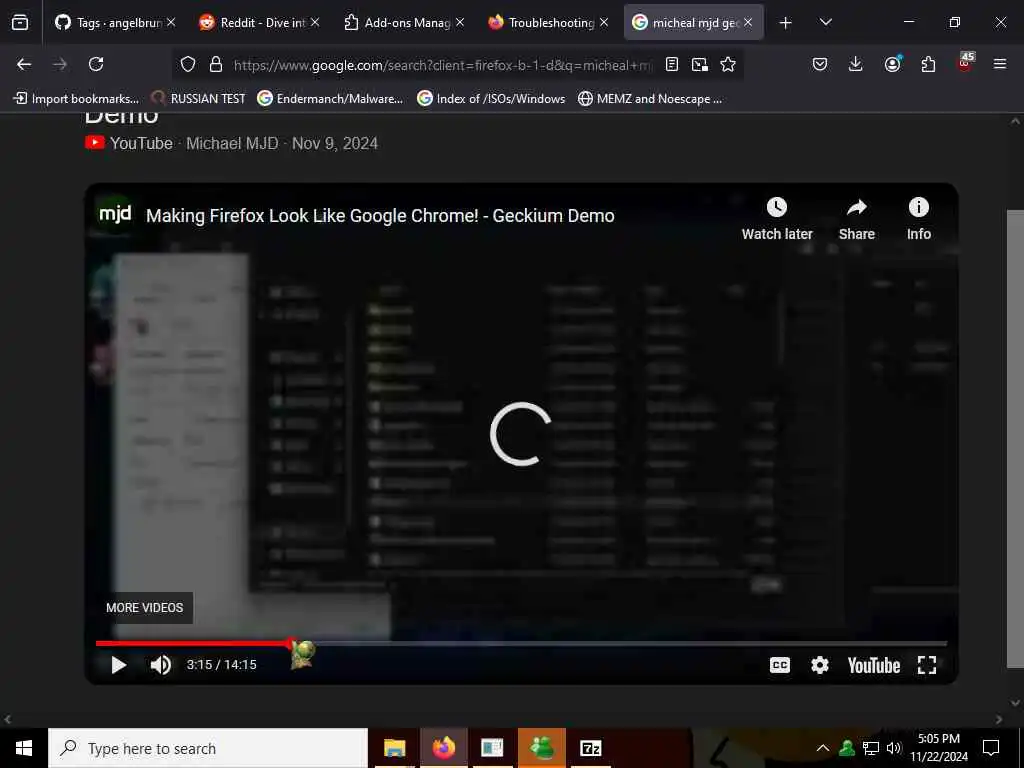Open the Downloads panel
This screenshot has width=1024, height=768.
[x=856, y=64]
